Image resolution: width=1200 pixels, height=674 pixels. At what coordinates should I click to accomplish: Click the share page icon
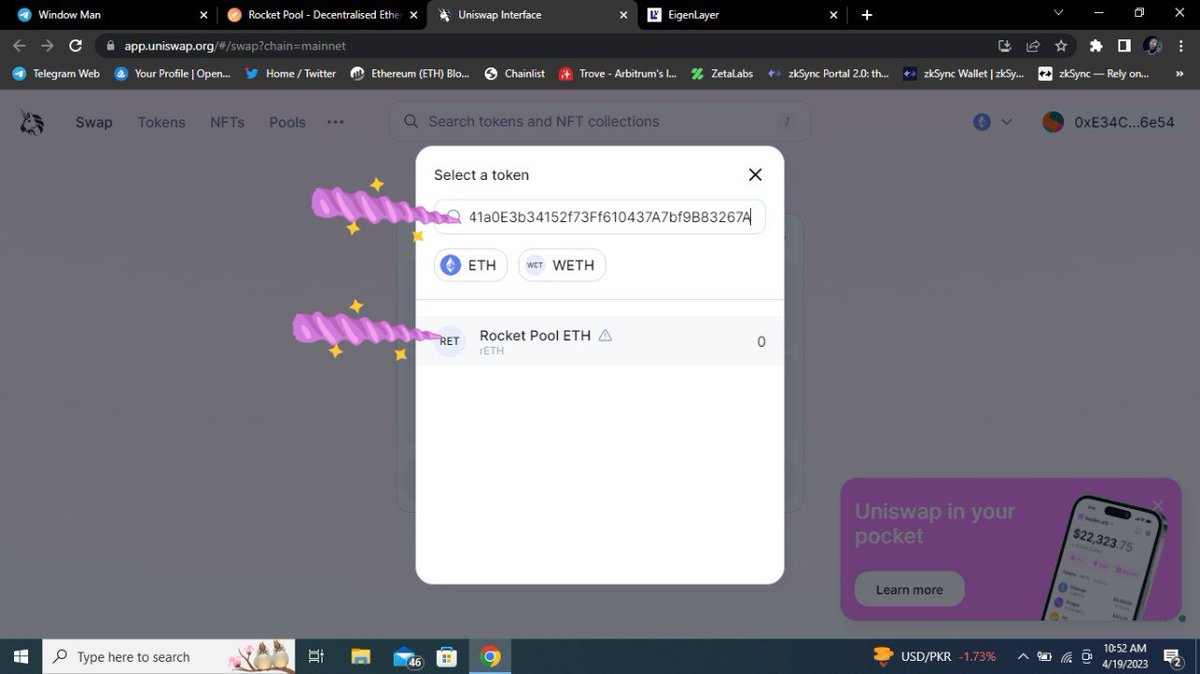1033,46
